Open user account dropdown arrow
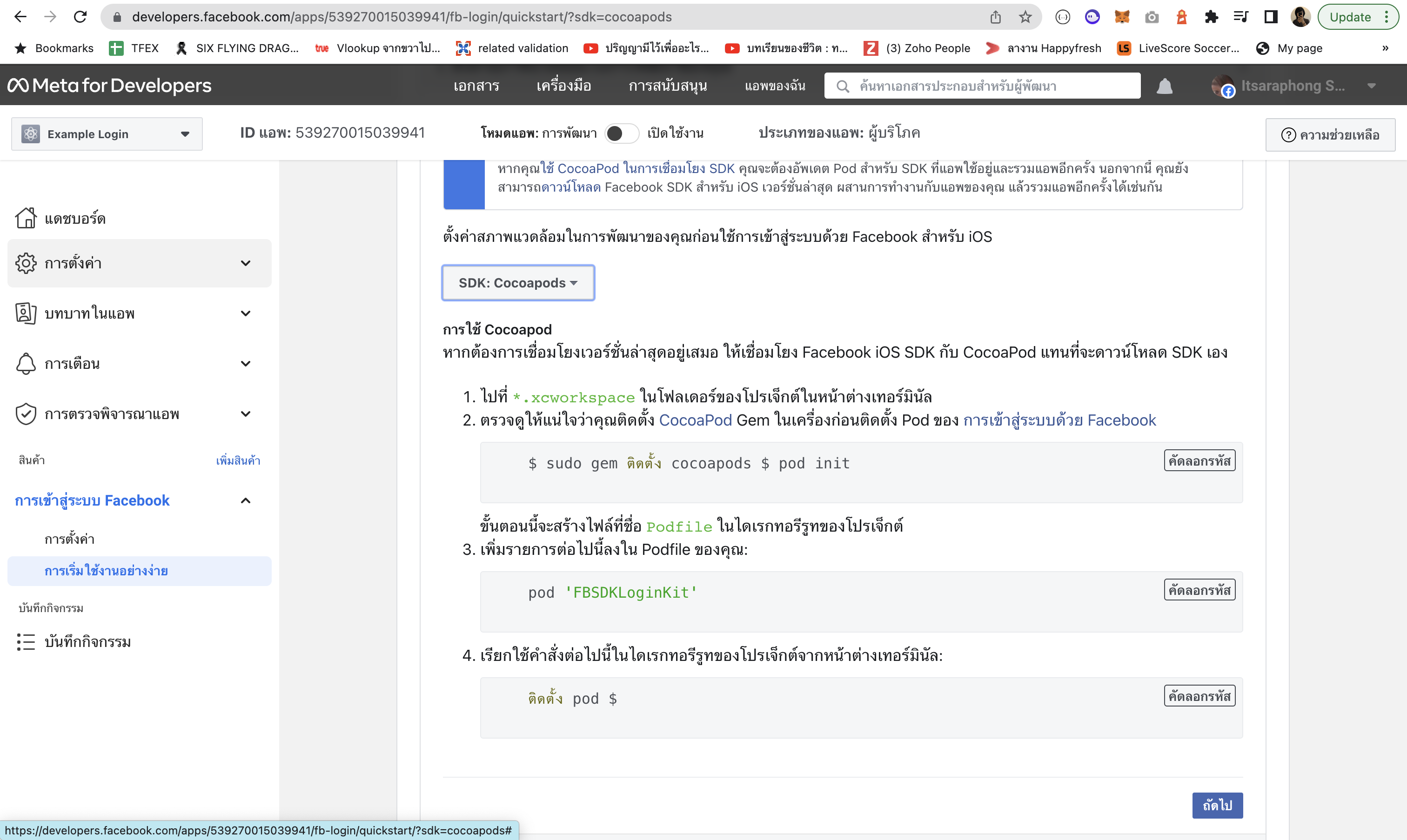The width and height of the screenshot is (1407, 840). click(1371, 86)
